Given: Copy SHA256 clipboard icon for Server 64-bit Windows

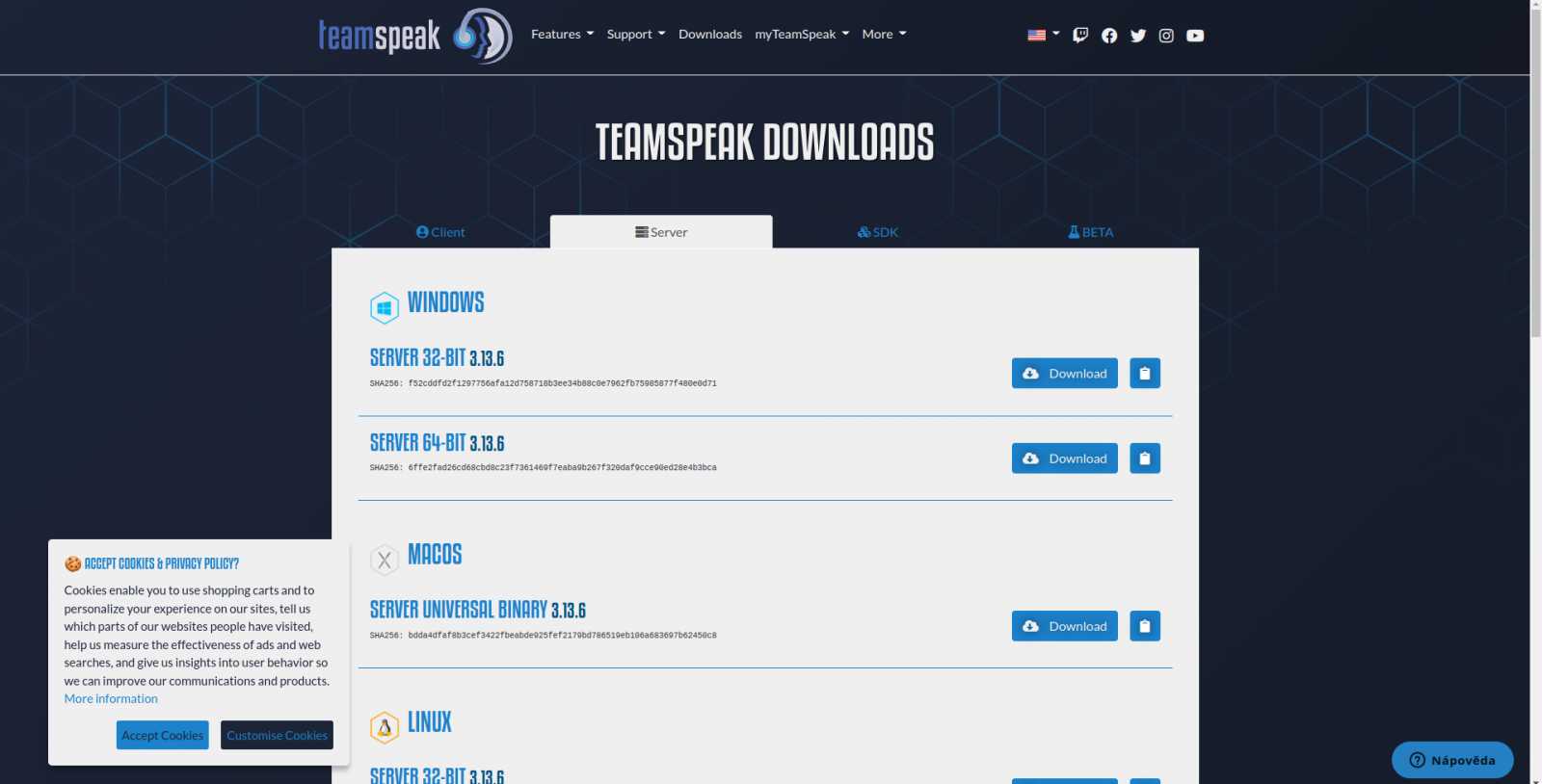Looking at the screenshot, I should click(x=1145, y=458).
